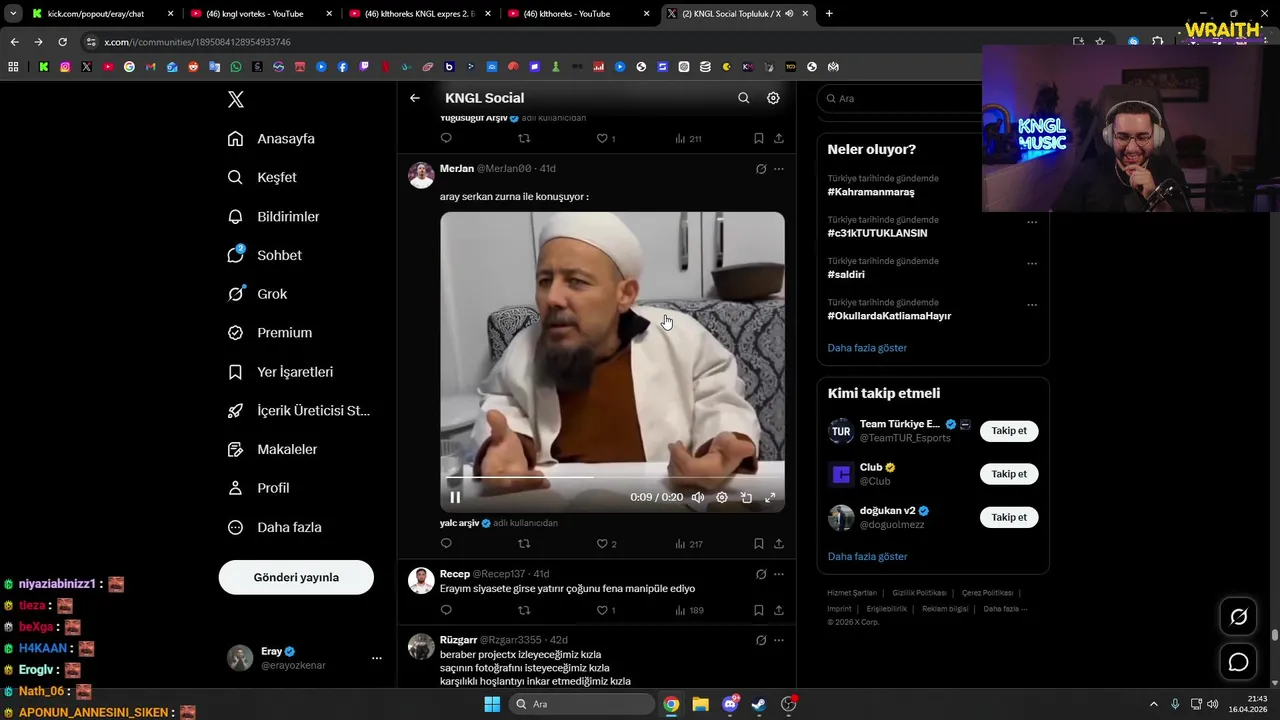Open Bildirimler notifications

pyautogui.click(x=273, y=216)
